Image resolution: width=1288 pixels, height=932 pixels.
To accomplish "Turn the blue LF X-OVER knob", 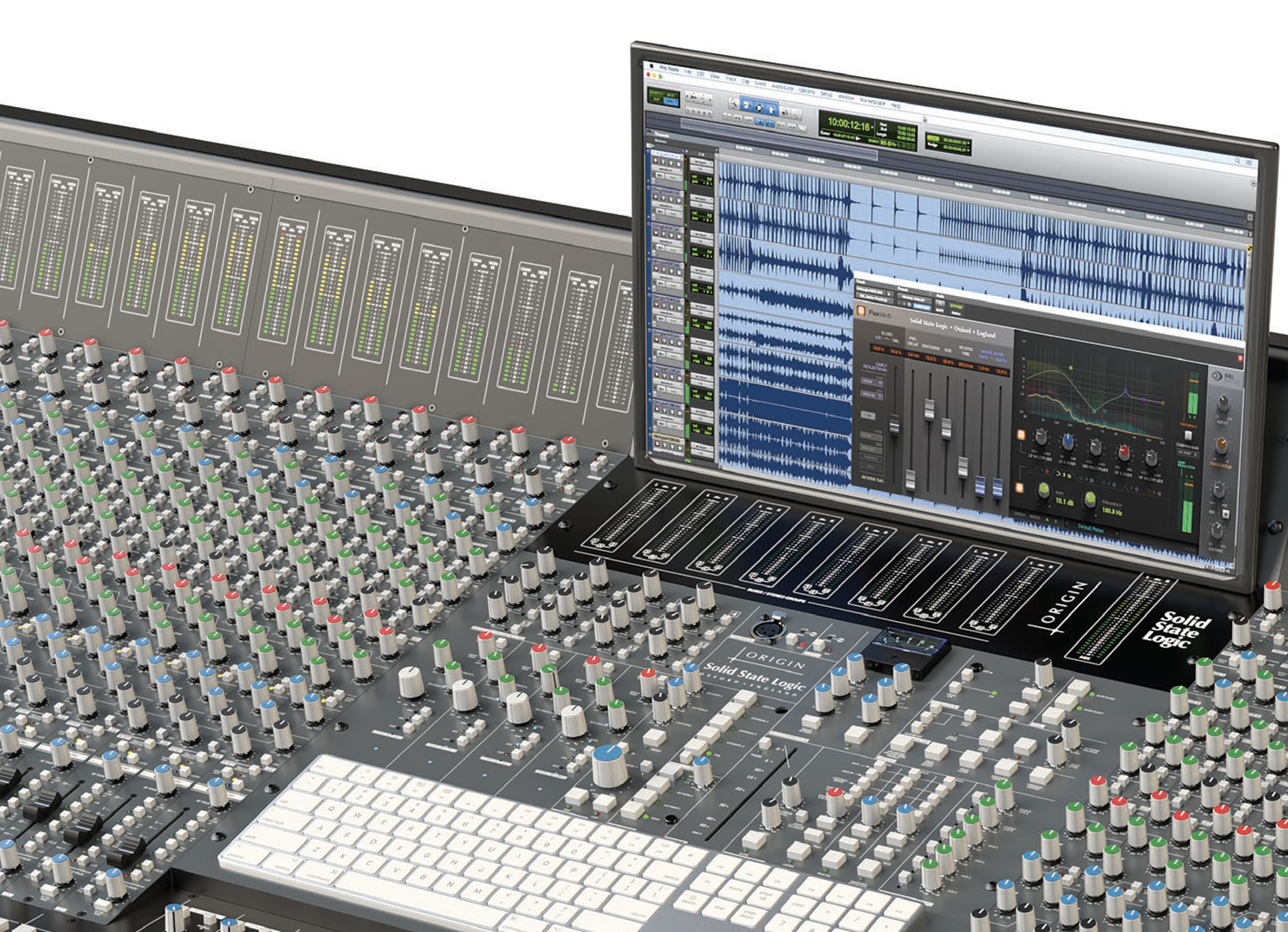I will [1068, 441].
